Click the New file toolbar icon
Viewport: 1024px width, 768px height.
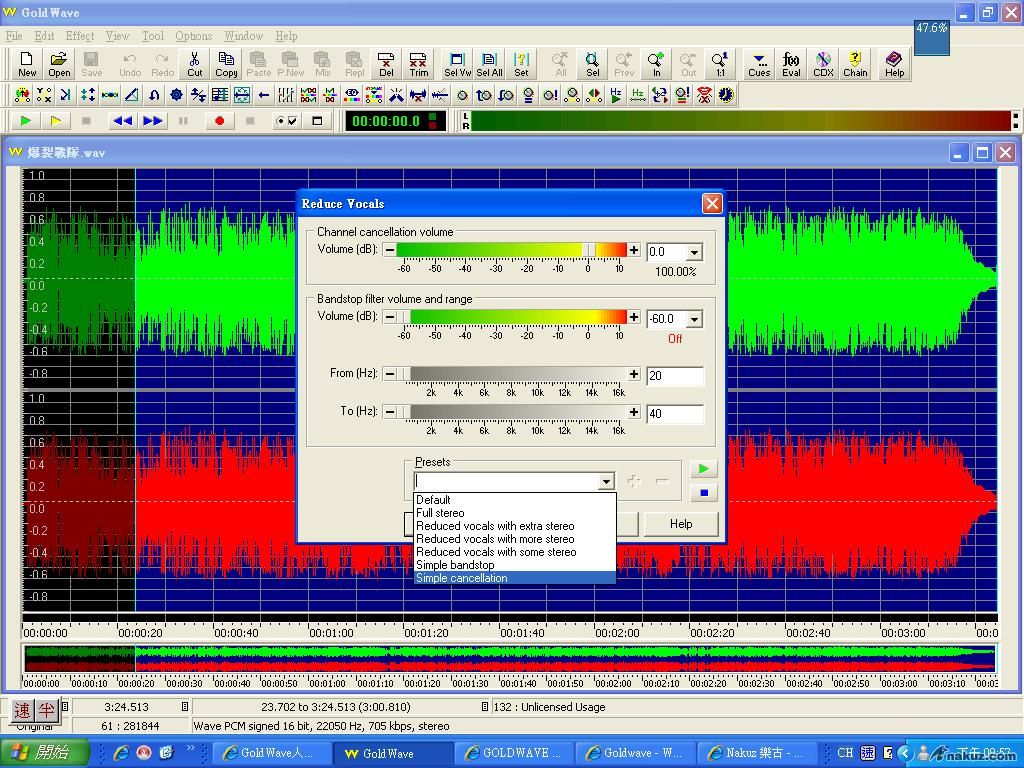tap(27, 64)
